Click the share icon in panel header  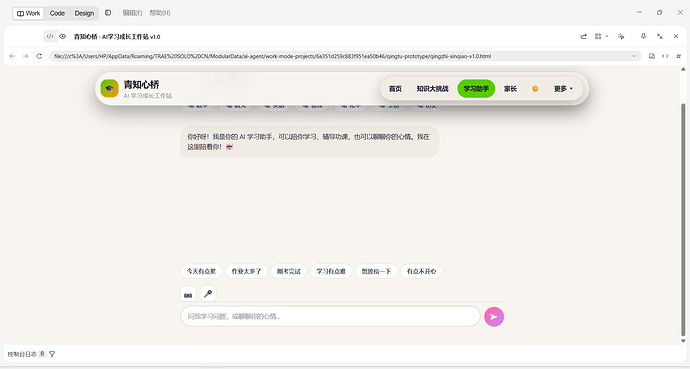click(584, 37)
